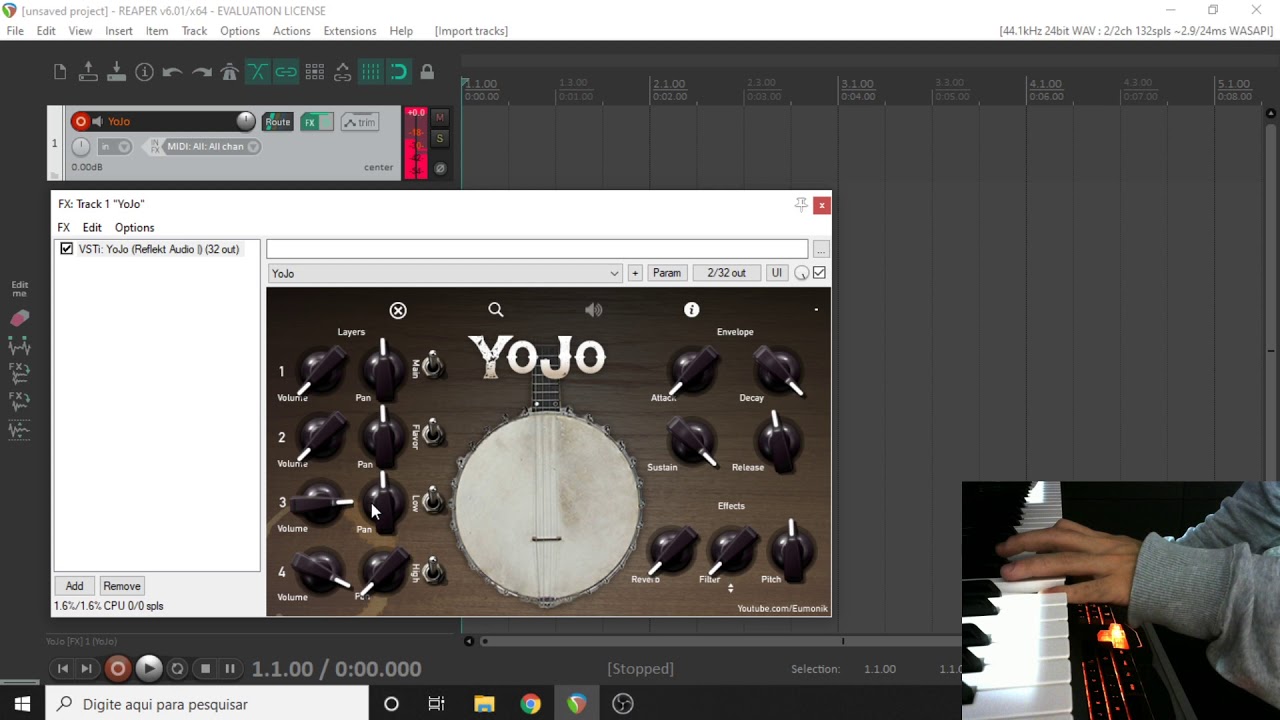Toggle plugin bypass checkbox at top right

pos(820,273)
